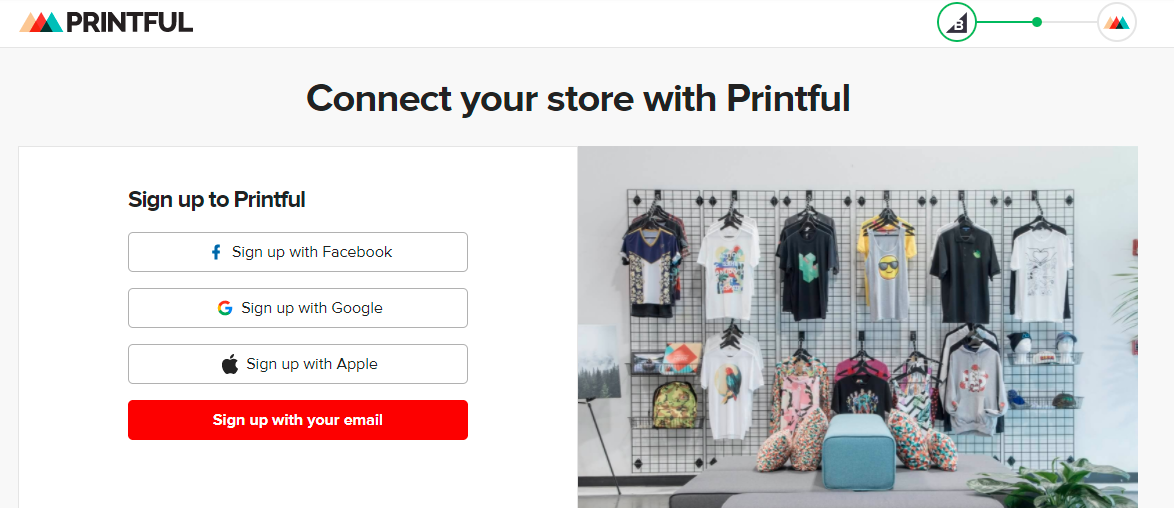This screenshot has height=508, width=1174.
Task: Click the Sign up to Printful heading
Action: 217,199
